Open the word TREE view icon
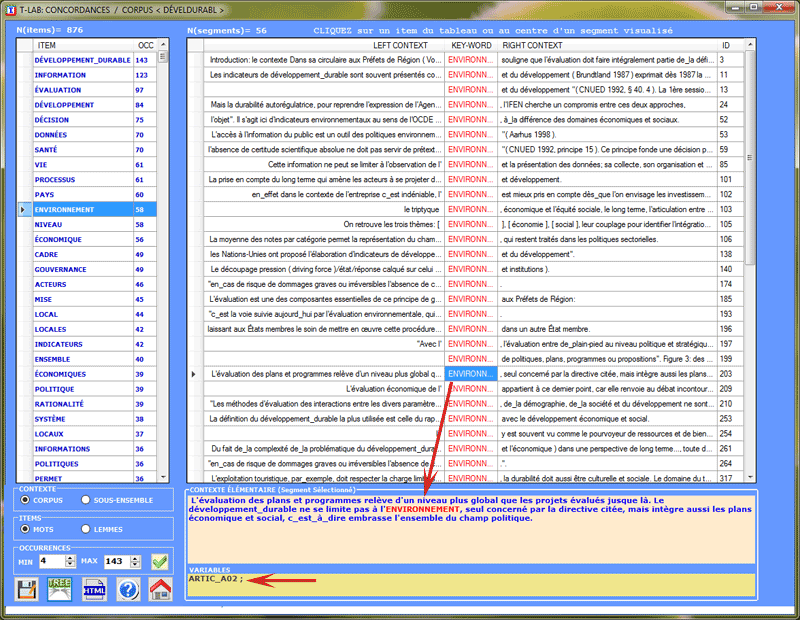This screenshot has width=800, height=620. pos(60,589)
